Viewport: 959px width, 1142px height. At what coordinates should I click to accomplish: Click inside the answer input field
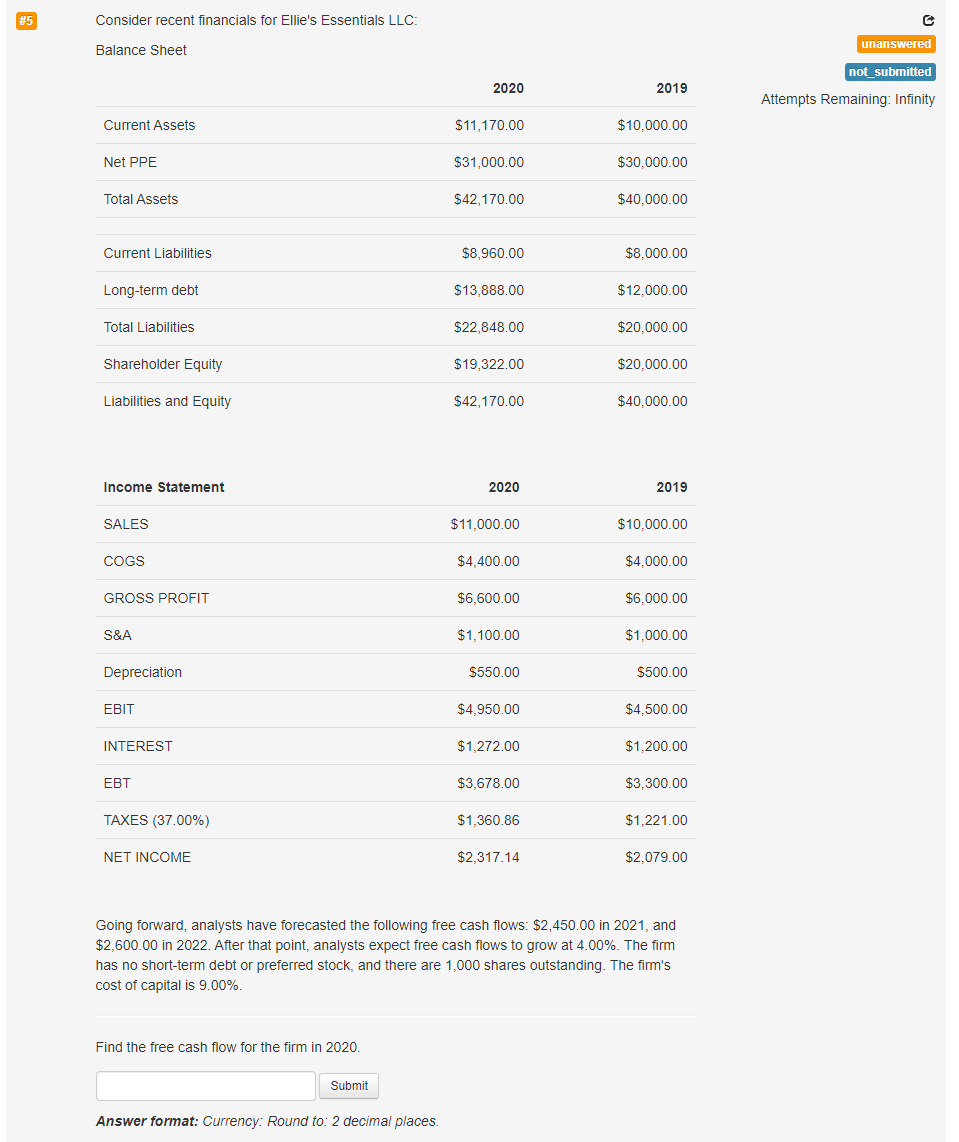click(205, 1085)
